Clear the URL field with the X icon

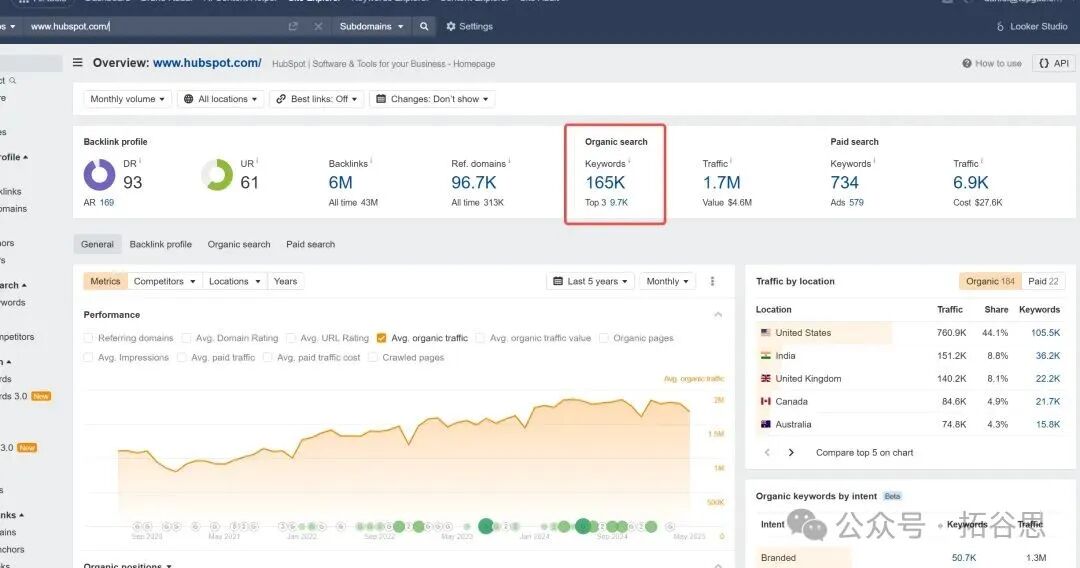[318, 26]
